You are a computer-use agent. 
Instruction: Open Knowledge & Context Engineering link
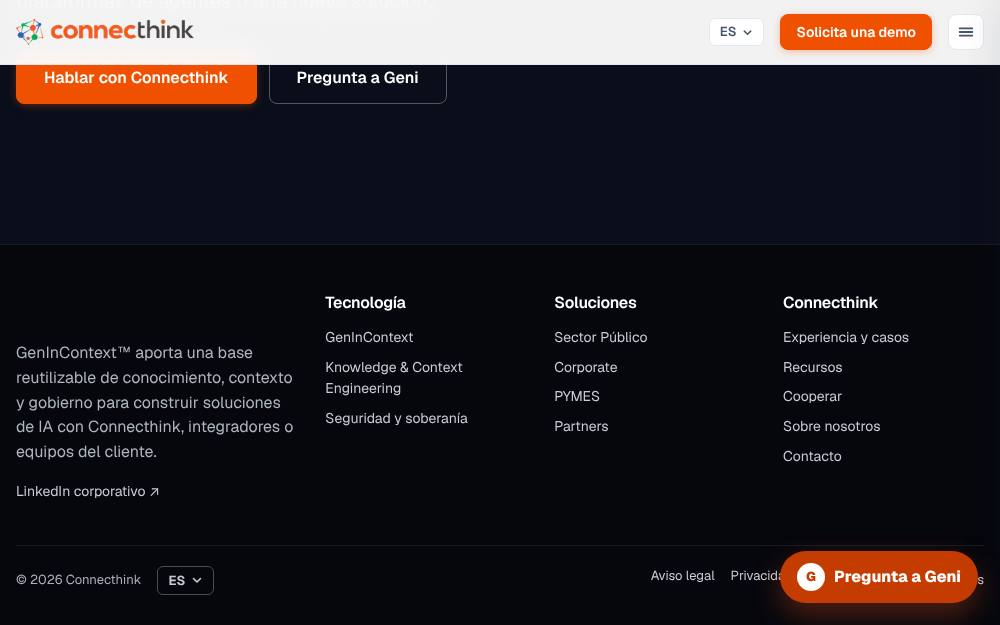[393, 378]
